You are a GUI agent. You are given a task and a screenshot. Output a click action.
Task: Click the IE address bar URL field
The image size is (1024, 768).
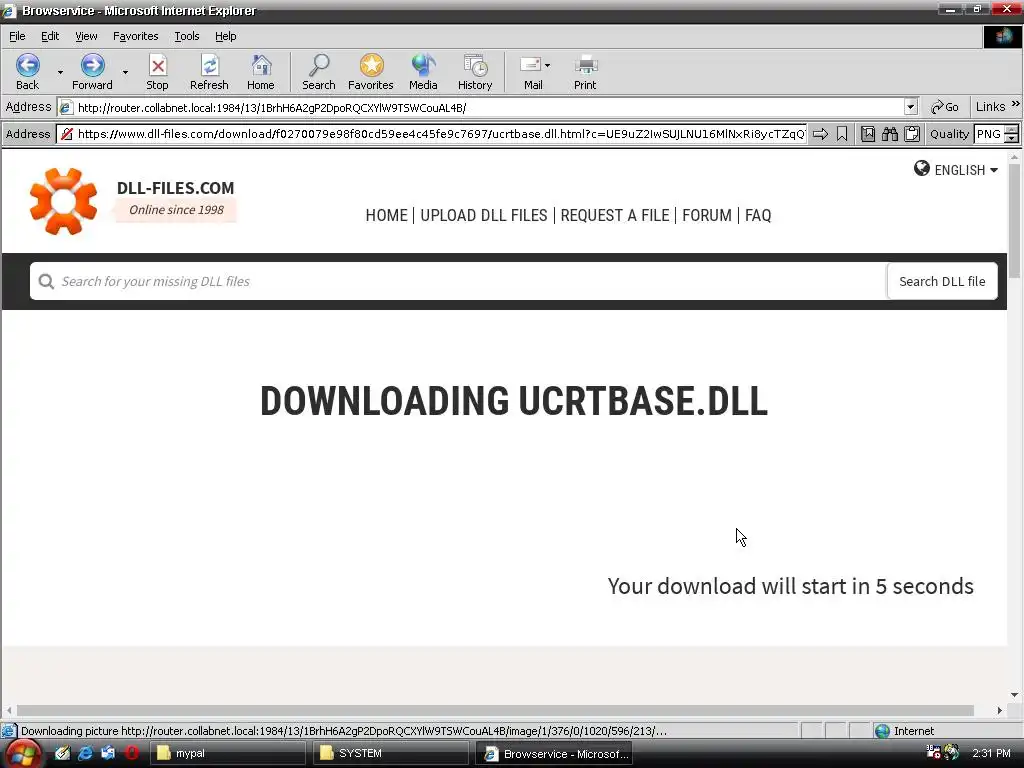pyautogui.click(x=480, y=107)
